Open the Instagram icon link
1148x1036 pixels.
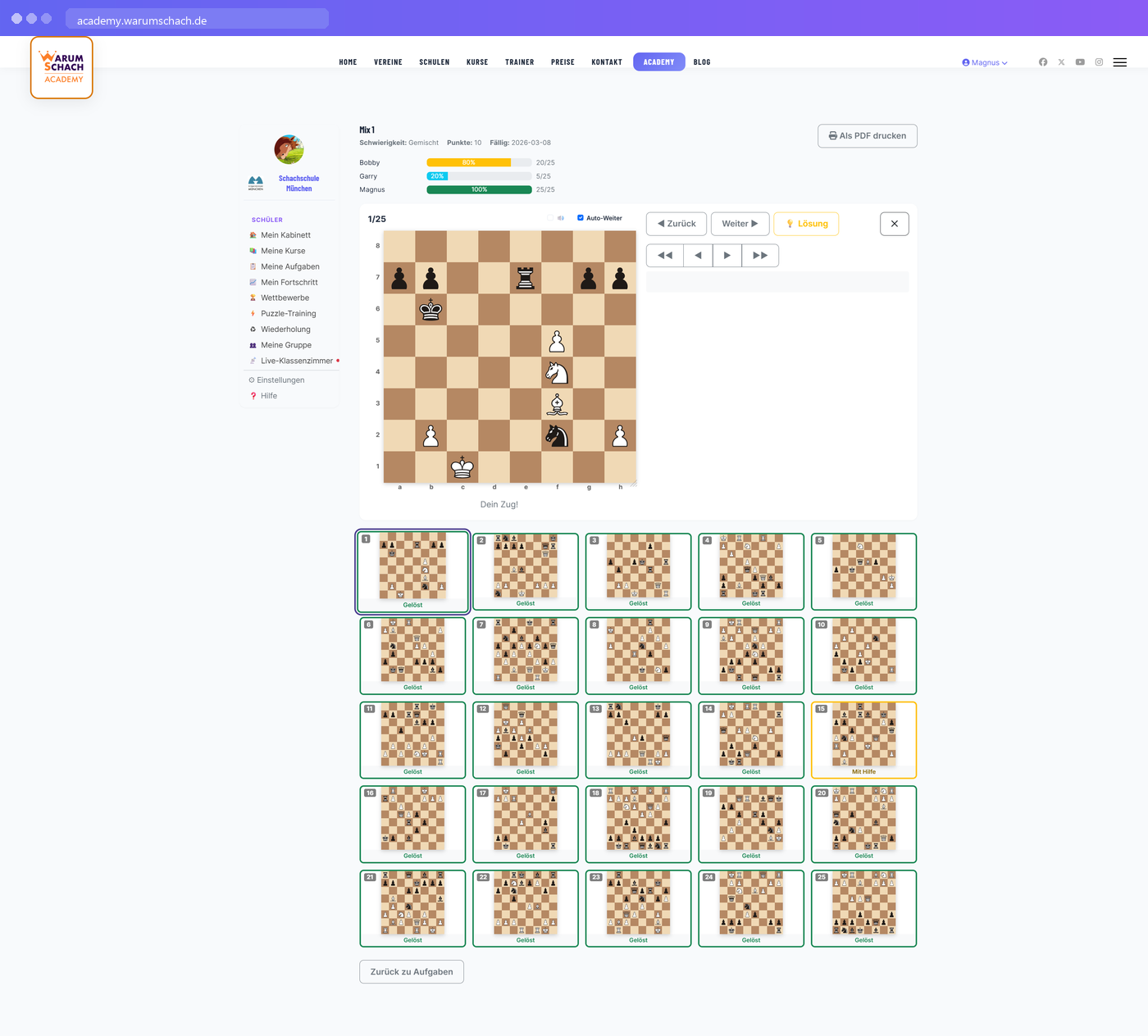[1100, 62]
